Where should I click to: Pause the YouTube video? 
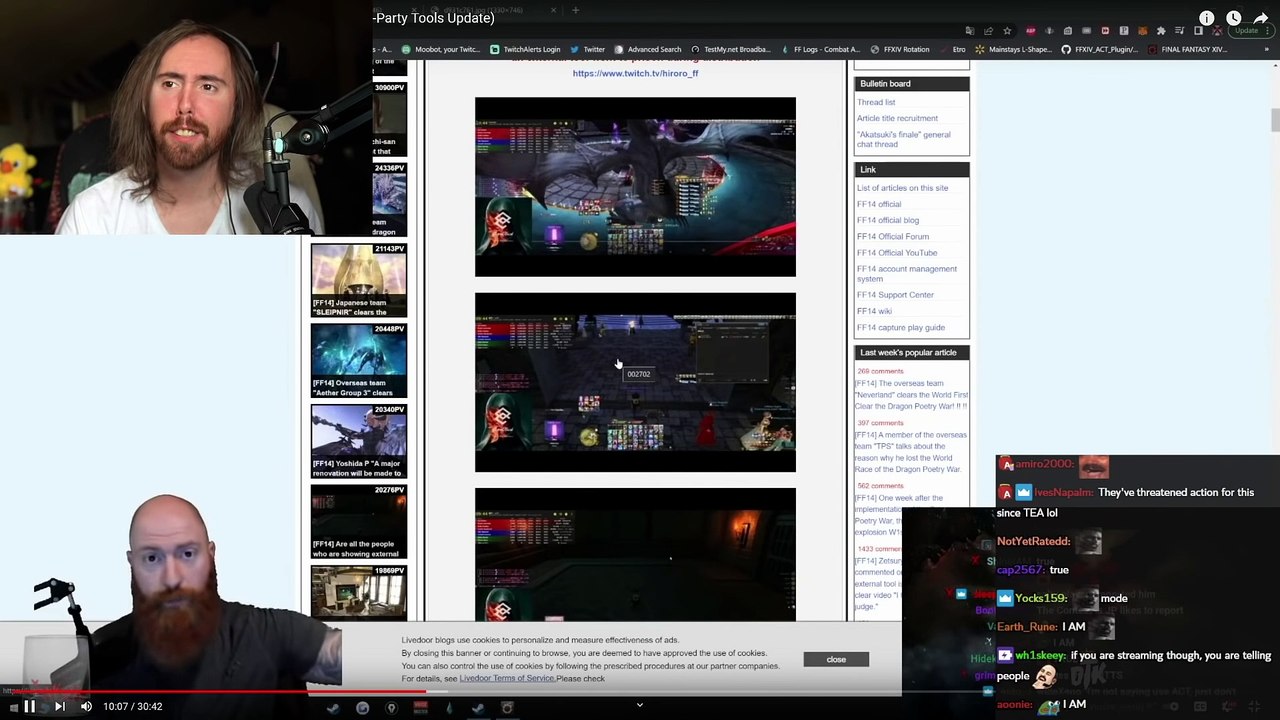point(29,706)
